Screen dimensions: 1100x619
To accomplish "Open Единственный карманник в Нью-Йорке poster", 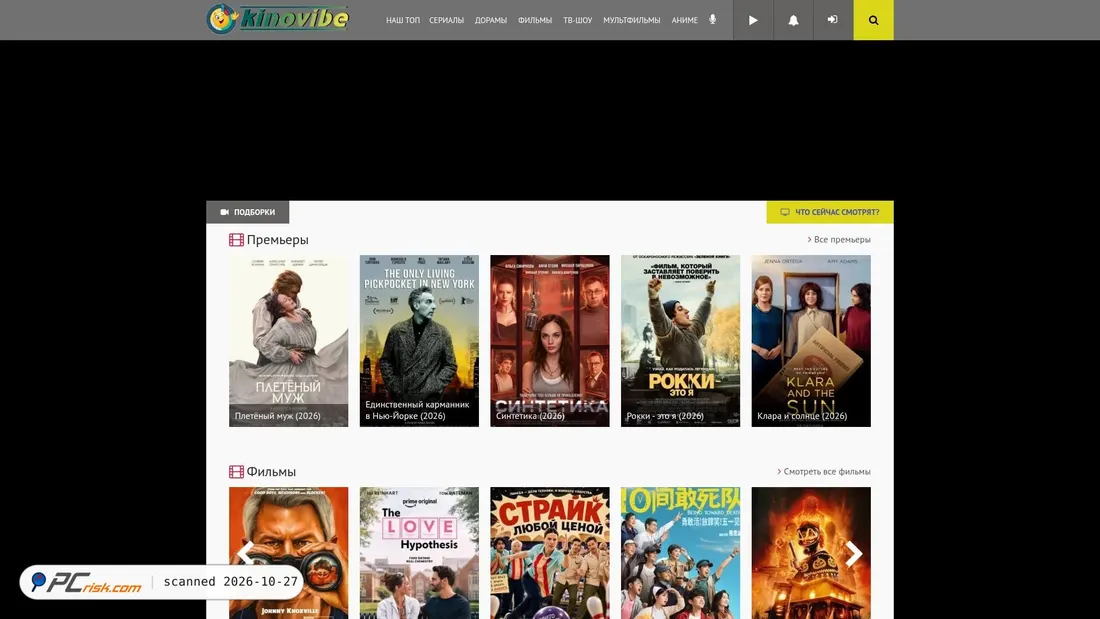I will [419, 340].
